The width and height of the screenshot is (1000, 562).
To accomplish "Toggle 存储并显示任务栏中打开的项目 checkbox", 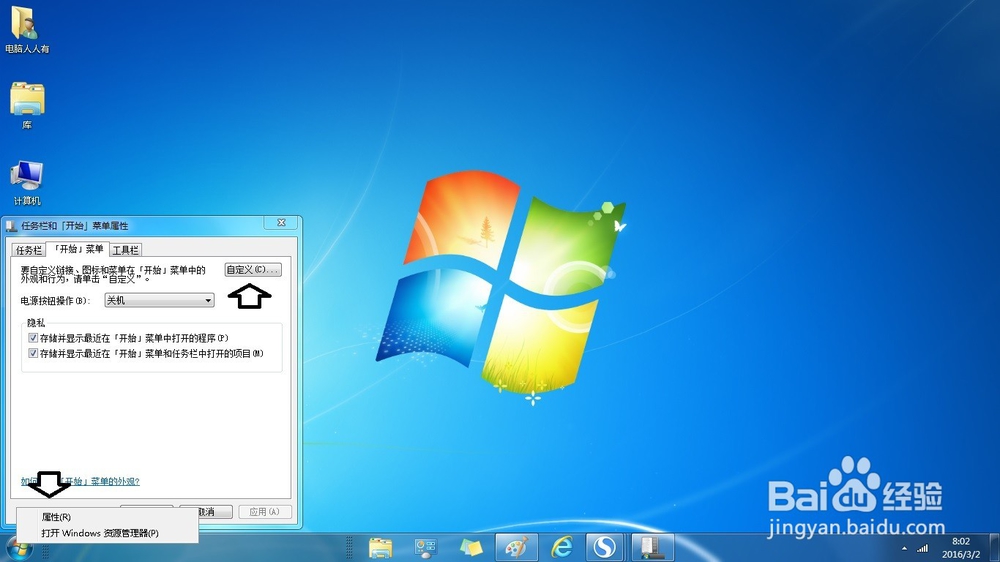I will point(33,353).
